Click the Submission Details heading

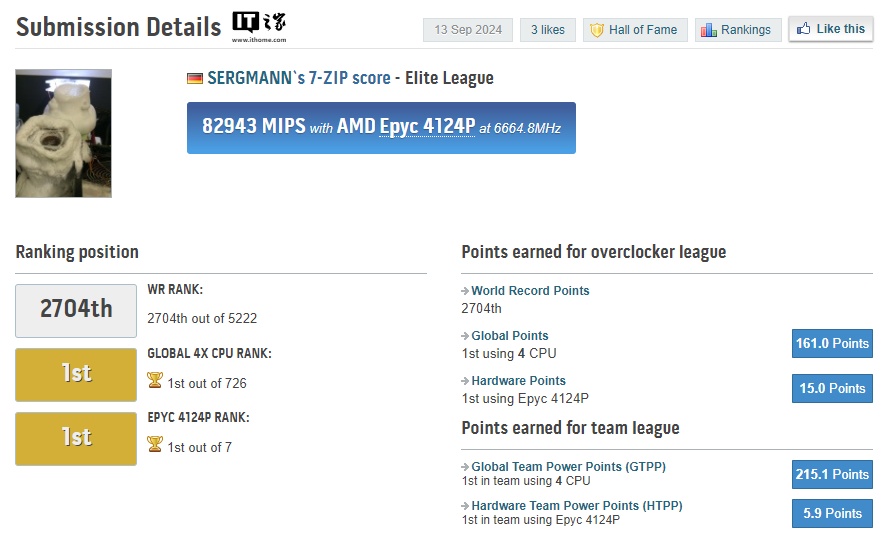pyautogui.click(x=118, y=27)
